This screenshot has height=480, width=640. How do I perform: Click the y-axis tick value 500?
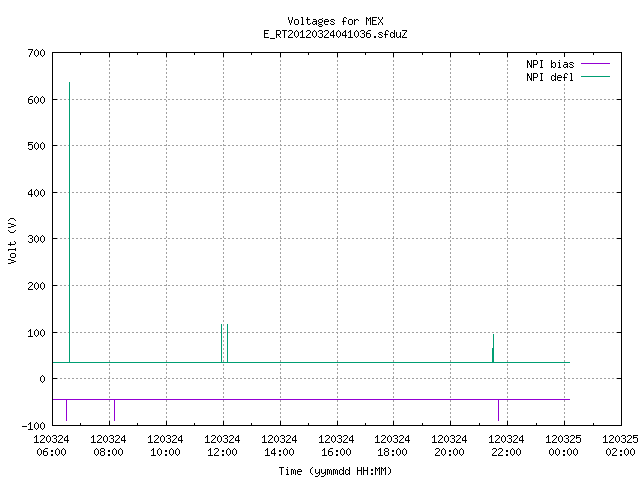click(x=36, y=146)
